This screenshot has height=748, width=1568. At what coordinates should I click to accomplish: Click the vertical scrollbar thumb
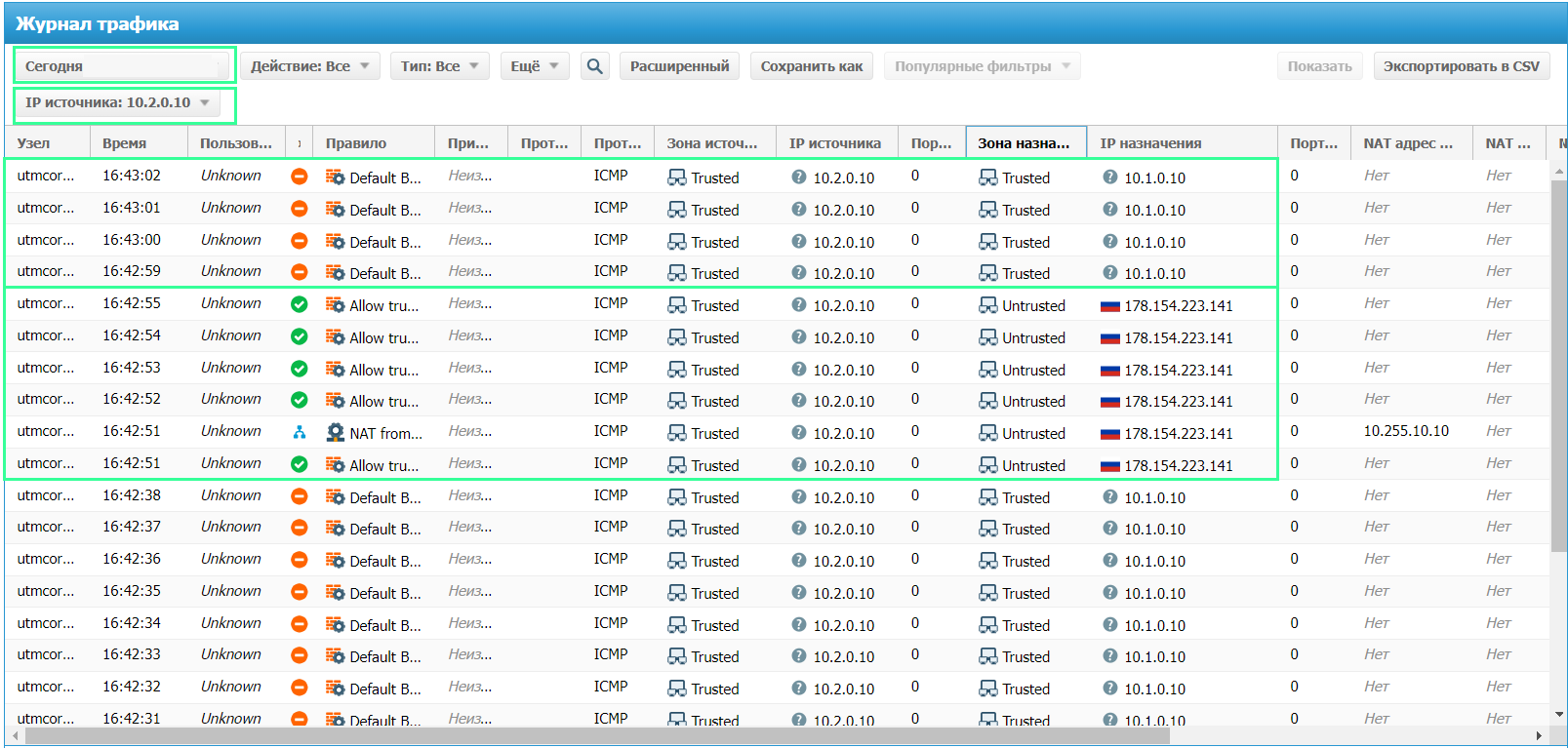pyautogui.click(x=1558, y=366)
